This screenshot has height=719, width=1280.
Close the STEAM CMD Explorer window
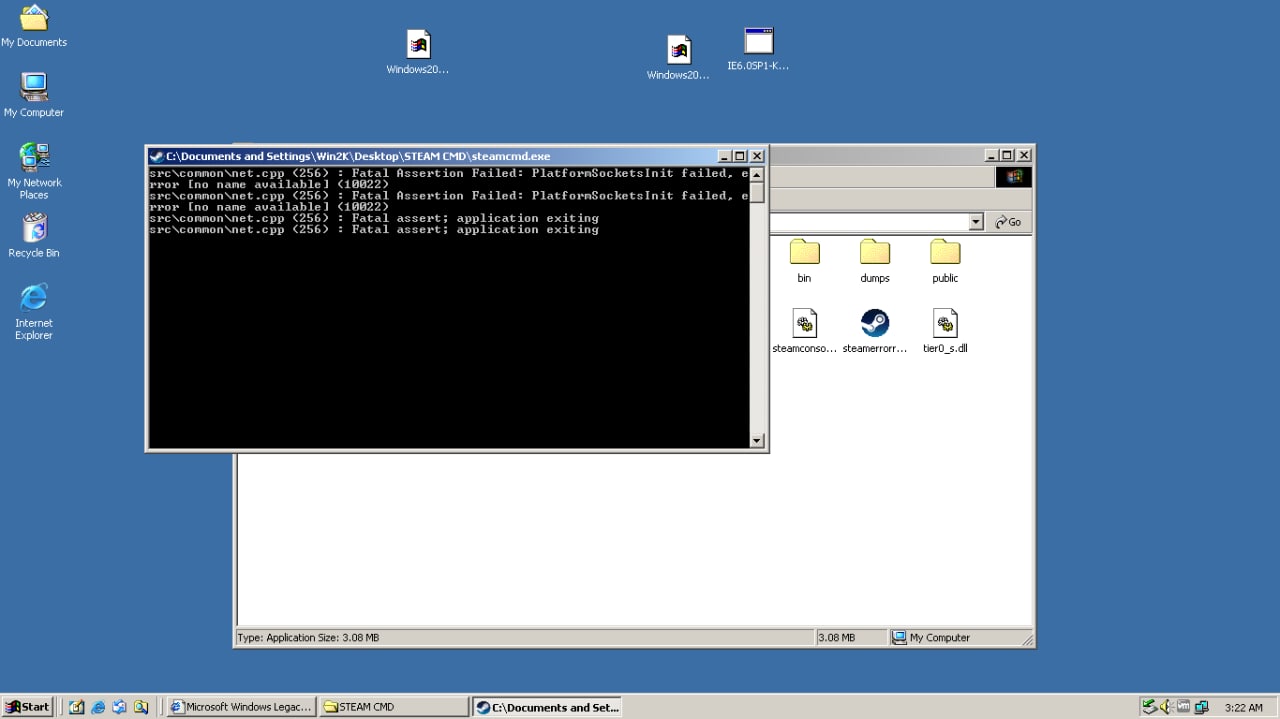pos(1023,155)
